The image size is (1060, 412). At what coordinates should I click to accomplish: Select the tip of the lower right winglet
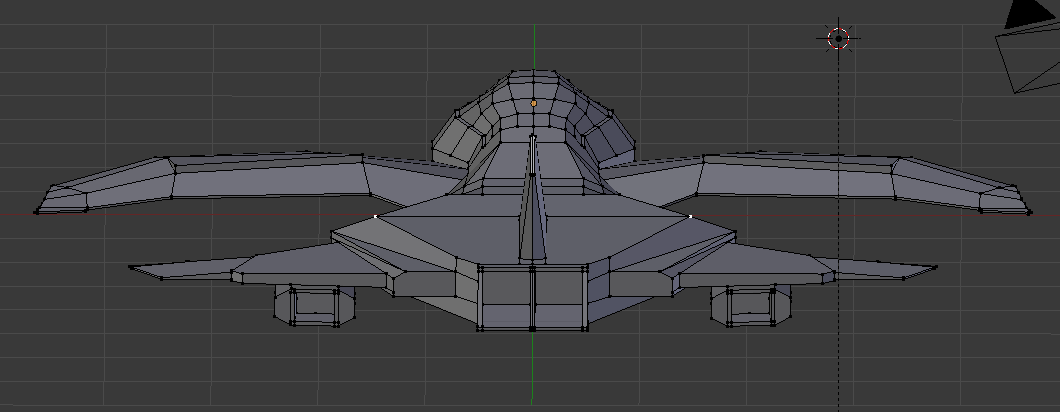pos(936,268)
